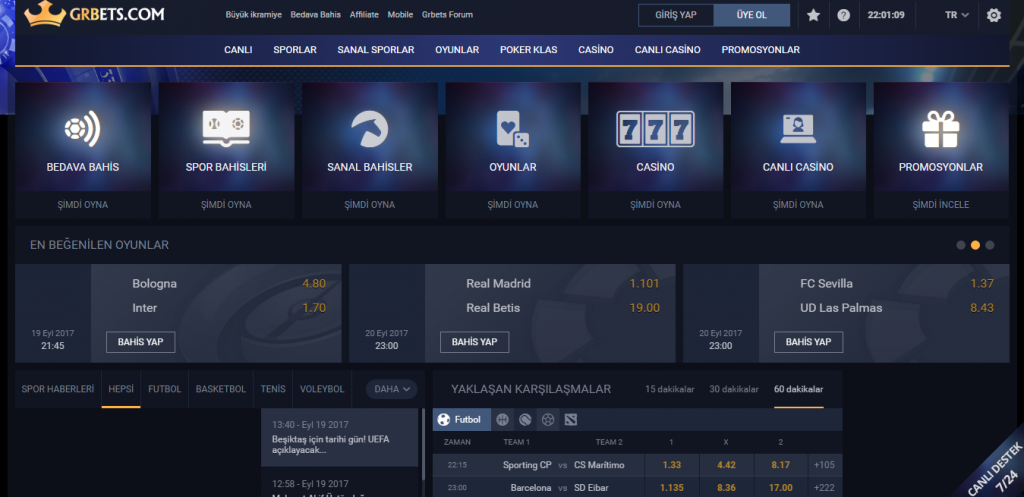Open the POKER KLAS menu
The image size is (1024, 497).
pos(528,50)
